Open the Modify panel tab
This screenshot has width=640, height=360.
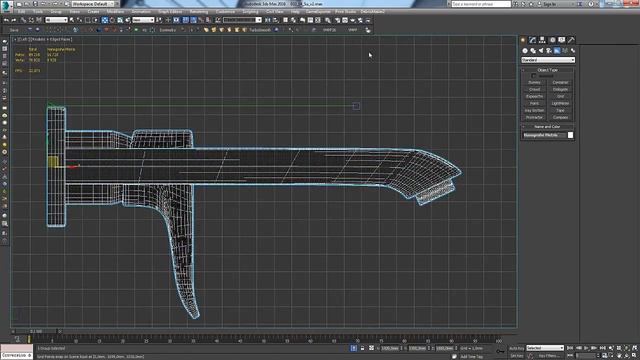coord(532,40)
